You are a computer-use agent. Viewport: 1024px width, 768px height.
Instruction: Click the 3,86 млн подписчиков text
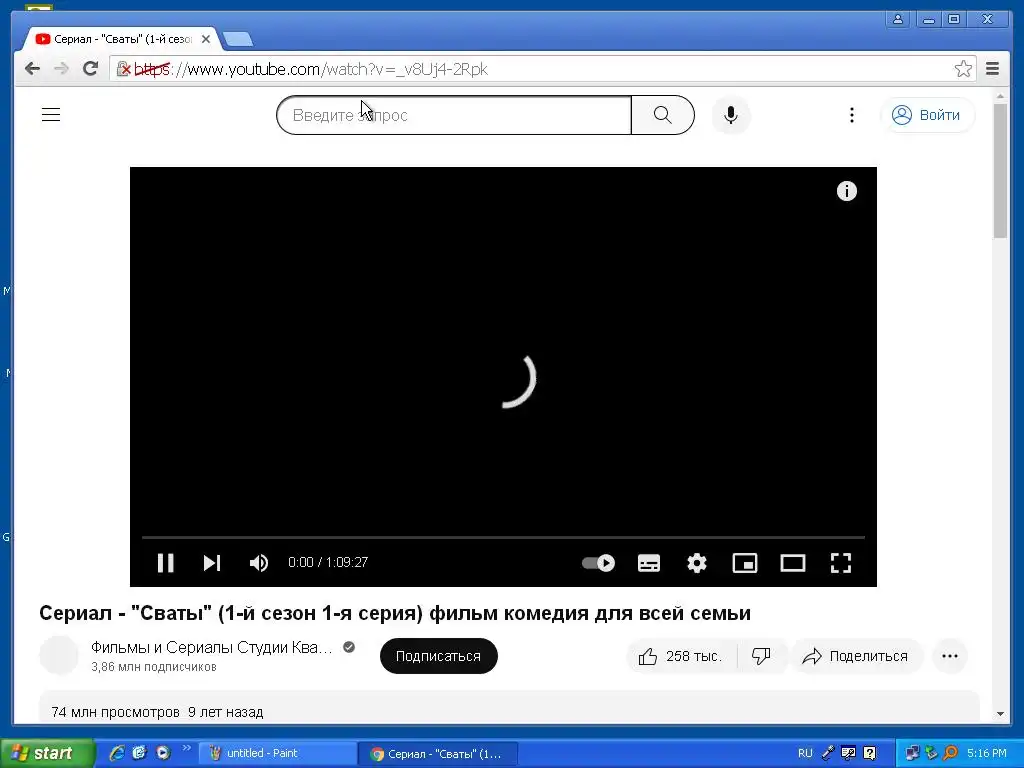pyautogui.click(x=153, y=667)
